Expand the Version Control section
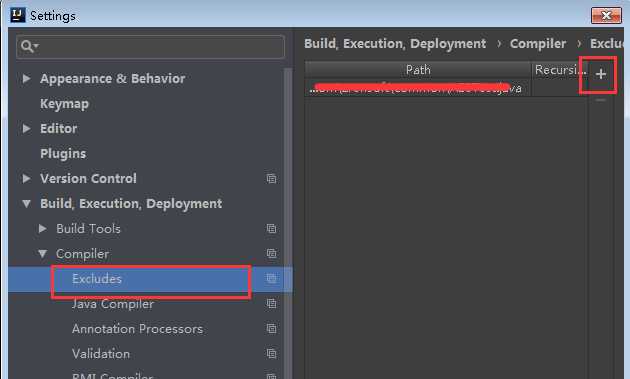Image resolution: width=630 pixels, height=379 pixels. click(x=27, y=178)
